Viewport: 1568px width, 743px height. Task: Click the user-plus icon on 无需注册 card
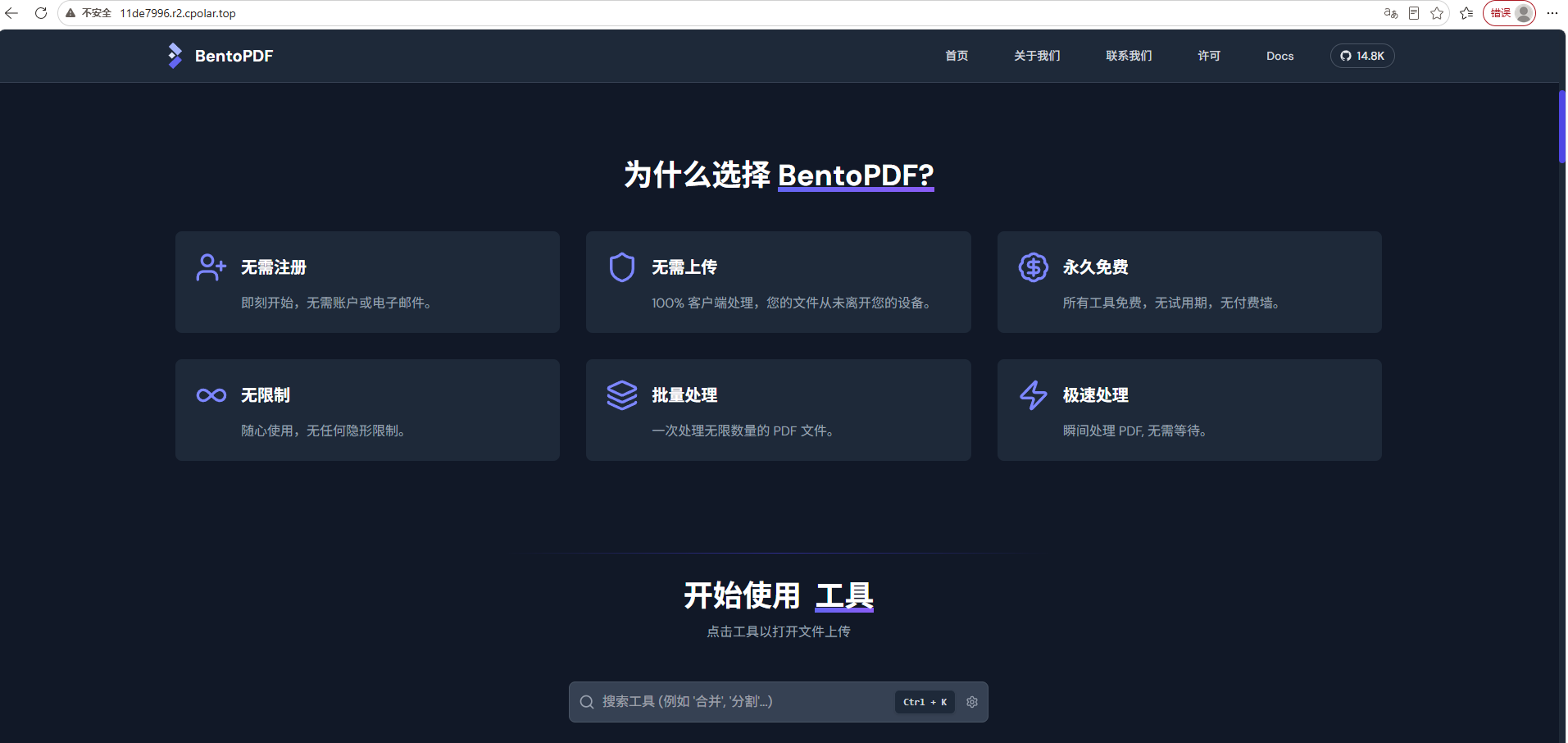[211, 267]
